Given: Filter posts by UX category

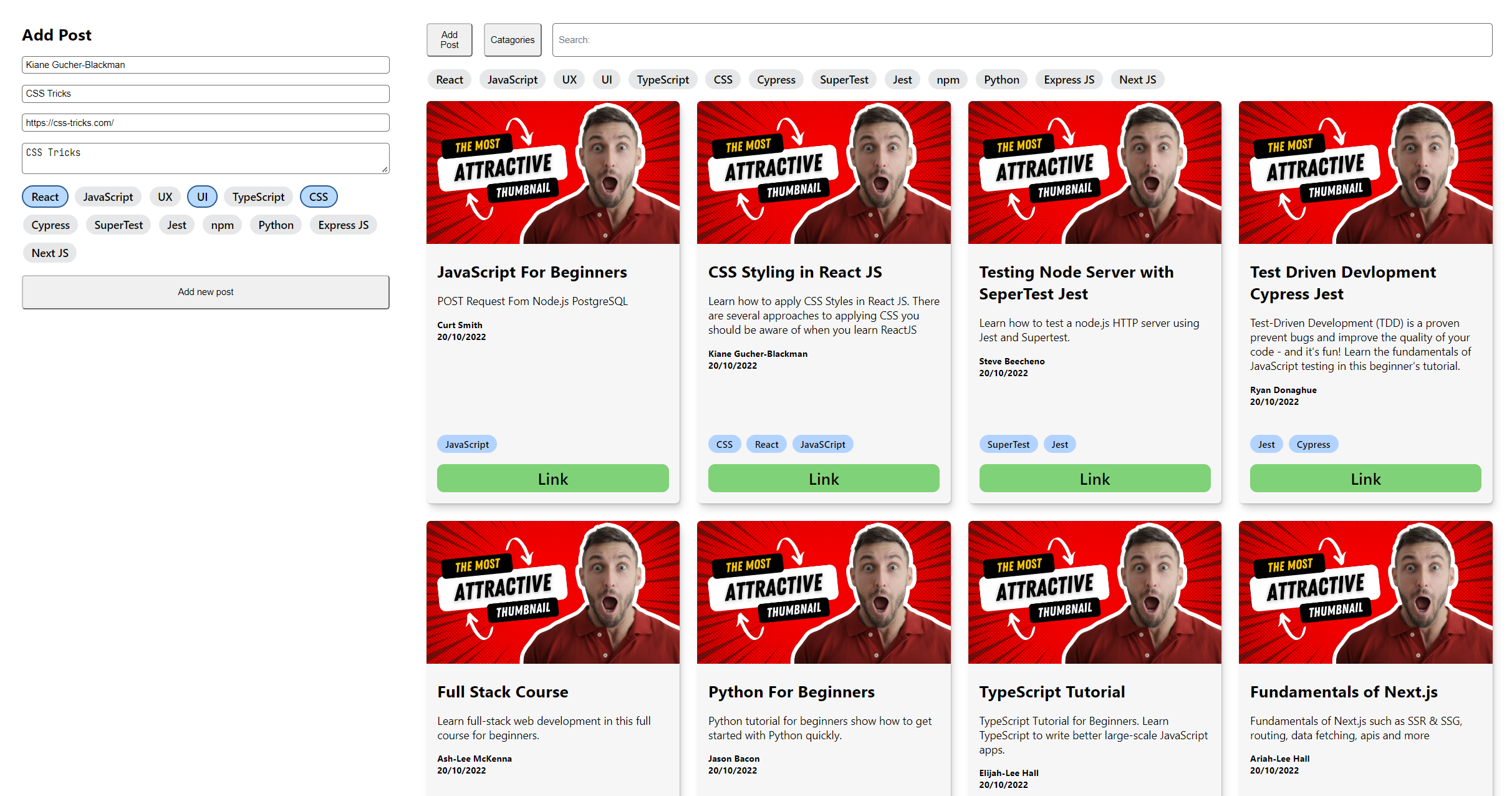Looking at the screenshot, I should [569, 79].
